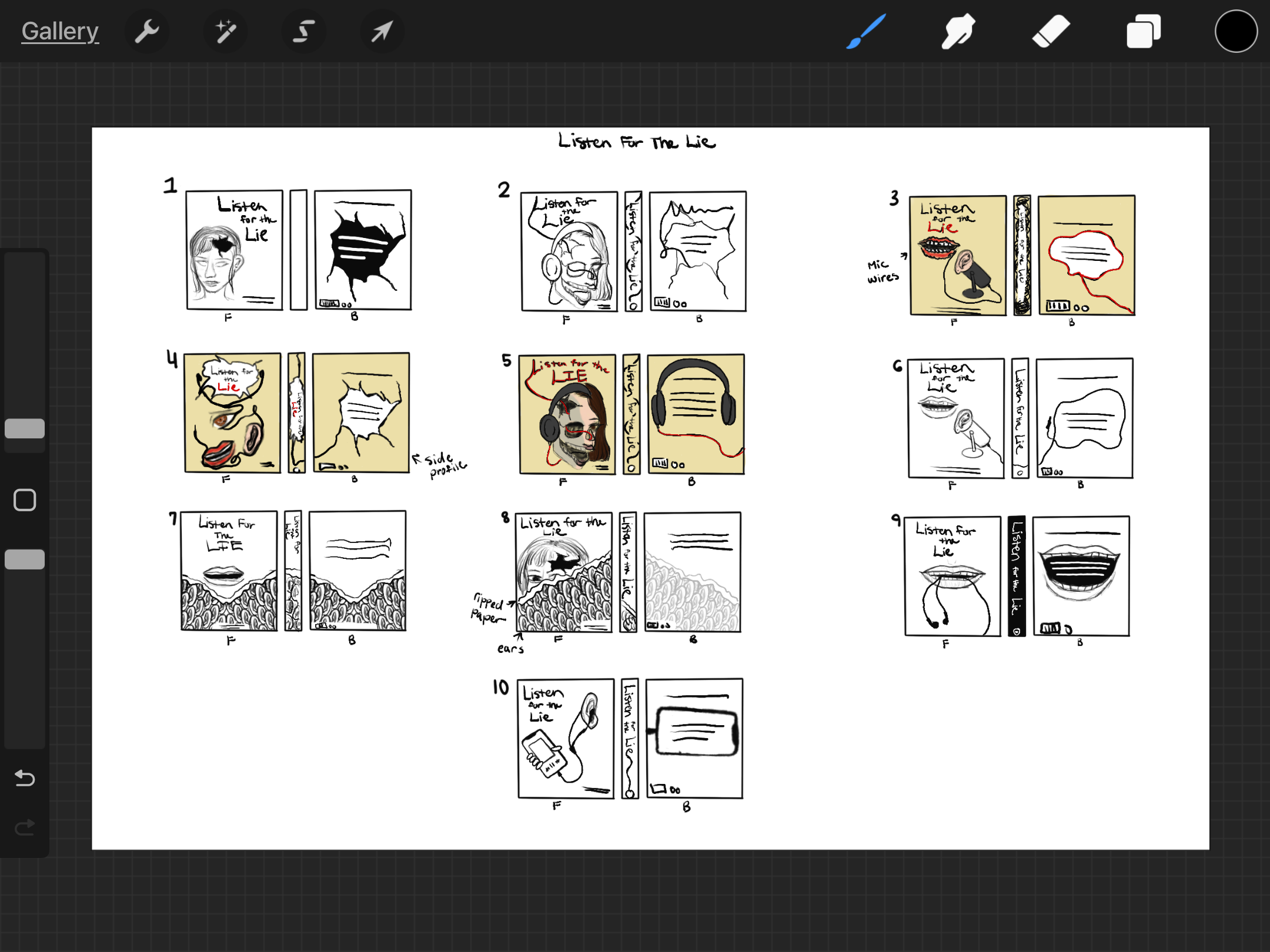The width and height of the screenshot is (1270, 952).
Task: Undo the last stroke with arrow
Action: click(25, 778)
